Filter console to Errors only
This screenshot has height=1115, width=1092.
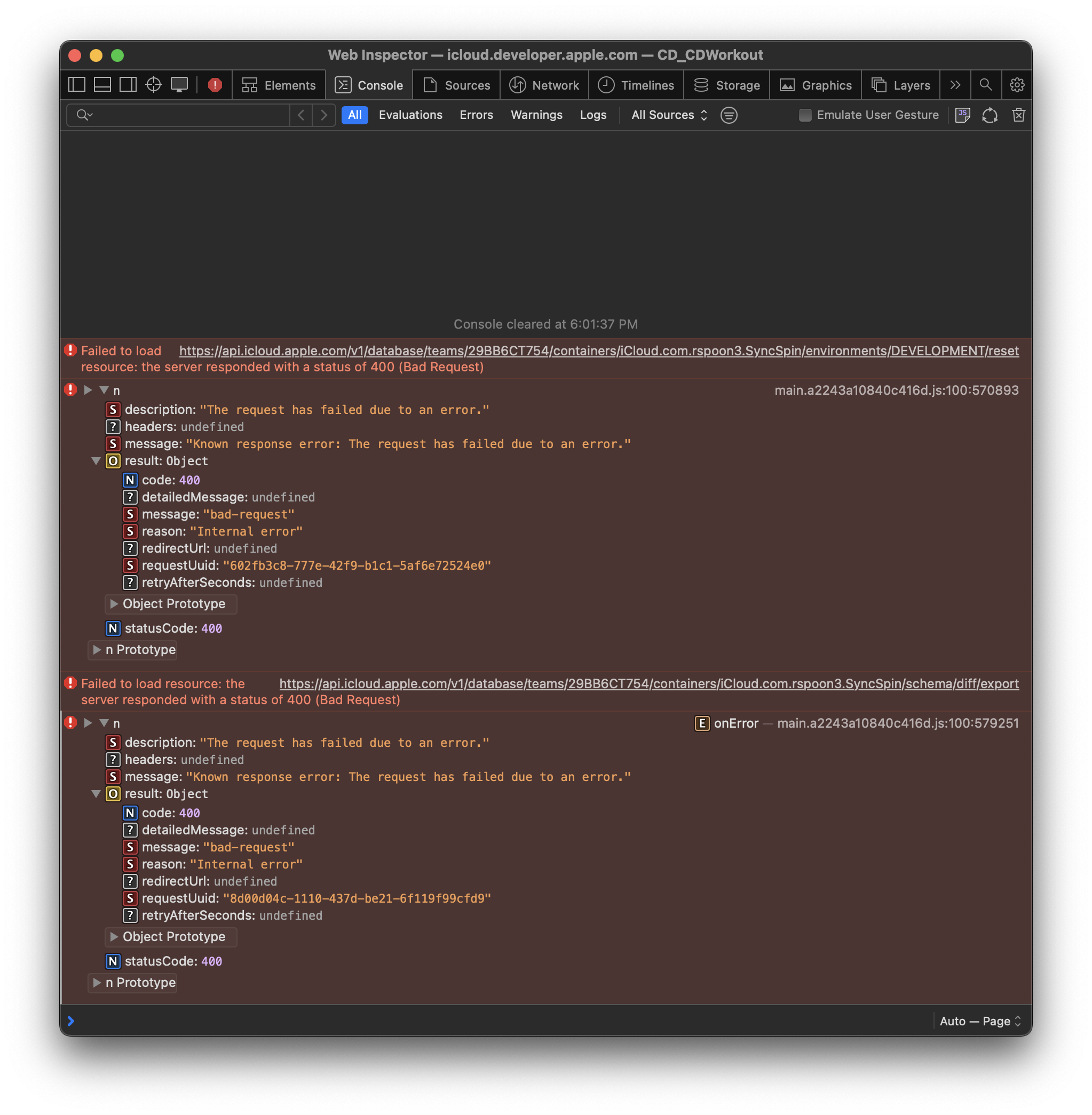[x=477, y=115]
